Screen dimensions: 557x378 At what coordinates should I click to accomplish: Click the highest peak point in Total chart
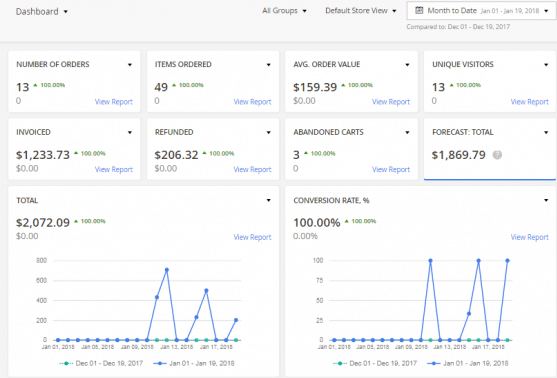coord(167,270)
